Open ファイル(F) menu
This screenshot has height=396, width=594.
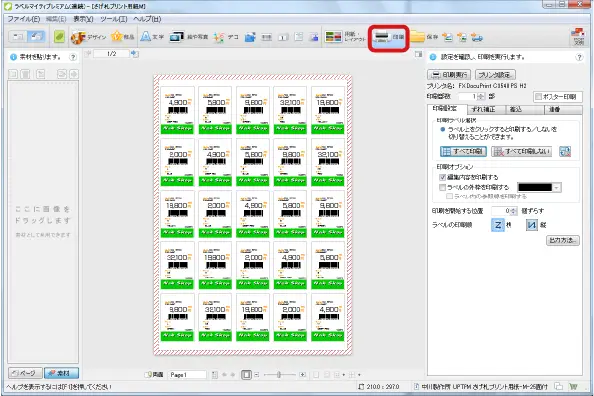pos(23,19)
